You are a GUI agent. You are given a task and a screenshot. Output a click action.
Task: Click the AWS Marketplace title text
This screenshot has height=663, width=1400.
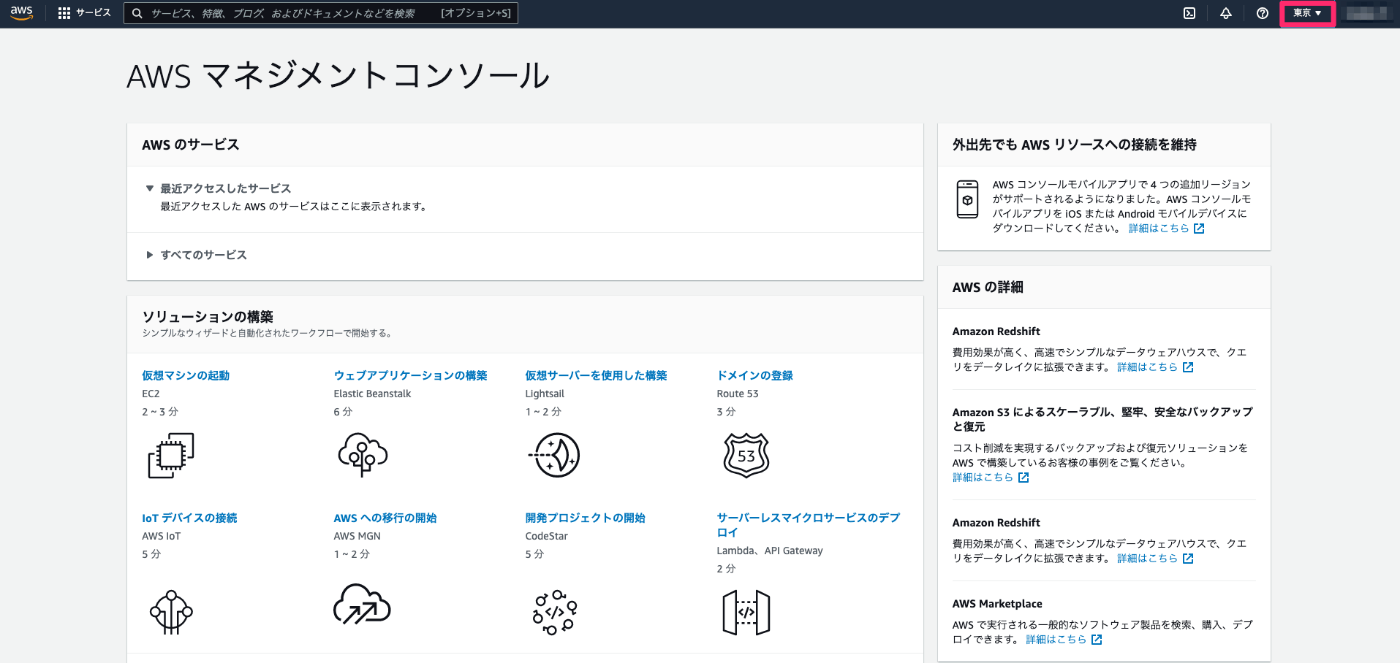pos(997,604)
